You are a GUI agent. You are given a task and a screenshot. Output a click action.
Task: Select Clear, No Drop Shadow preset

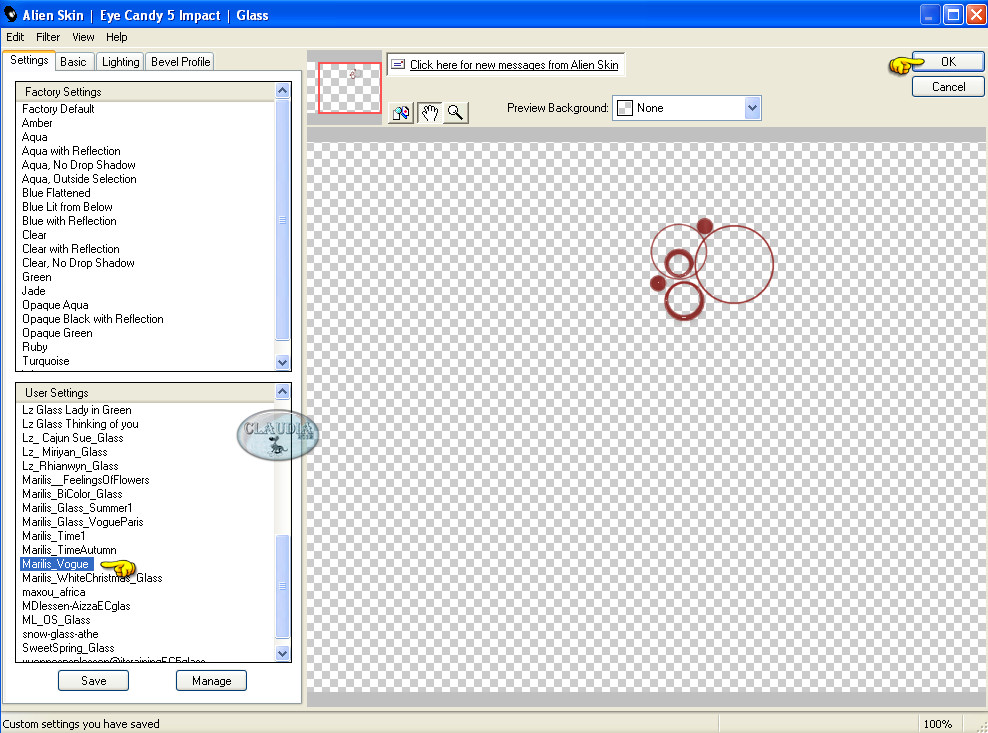pyautogui.click(x=78, y=263)
